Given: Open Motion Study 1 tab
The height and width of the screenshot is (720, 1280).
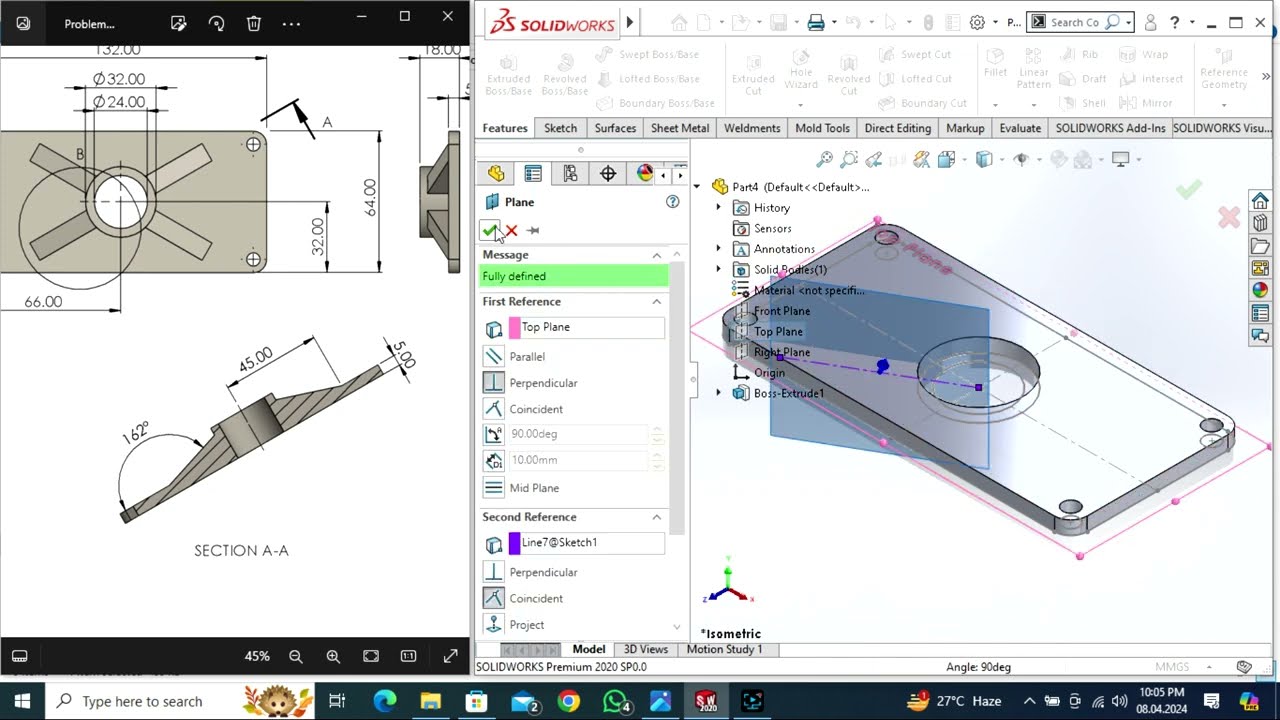Looking at the screenshot, I should pyautogui.click(x=724, y=649).
